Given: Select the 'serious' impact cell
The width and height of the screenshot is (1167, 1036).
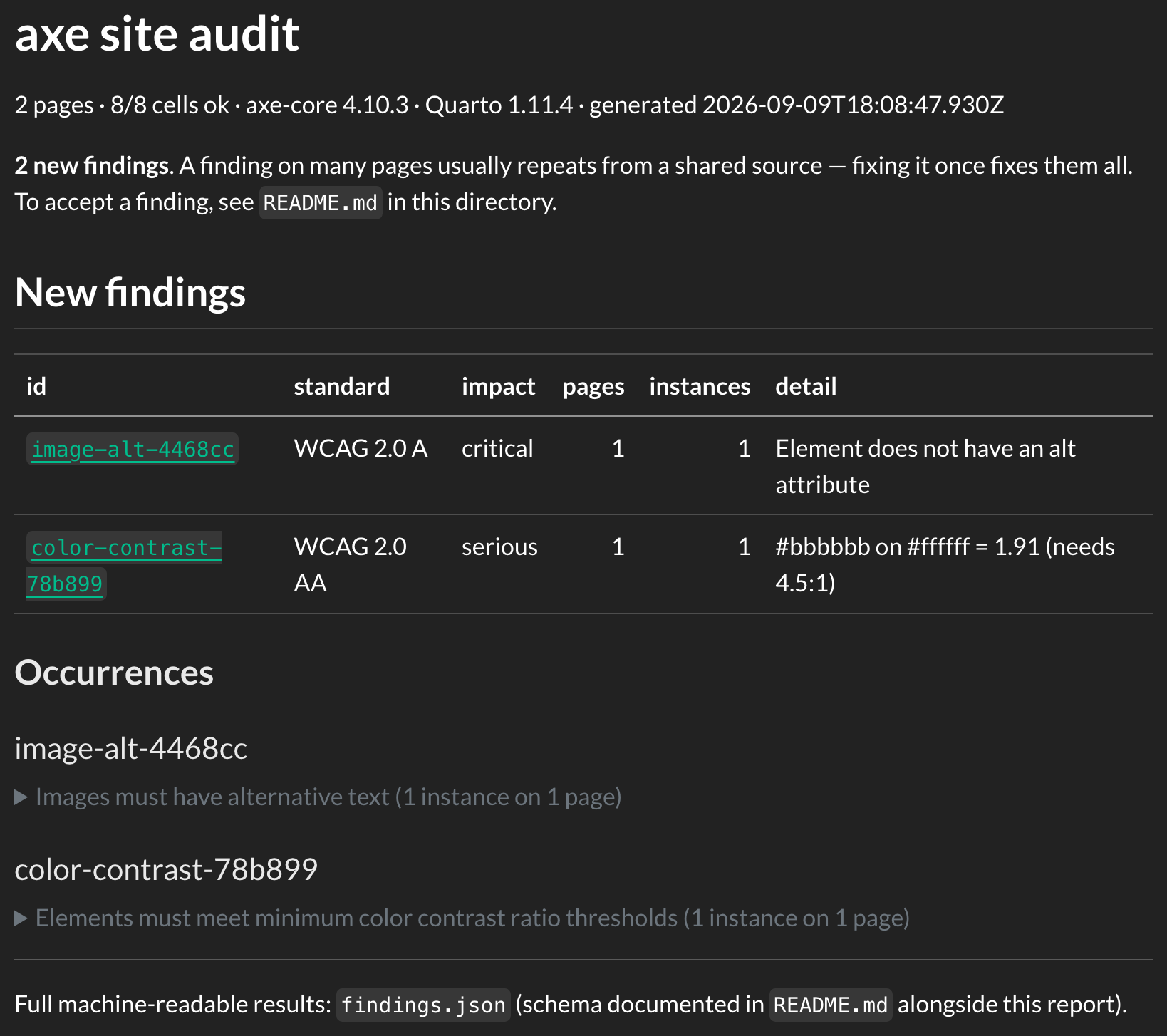Looking at the screenshot, I should [x=499, y=547].
